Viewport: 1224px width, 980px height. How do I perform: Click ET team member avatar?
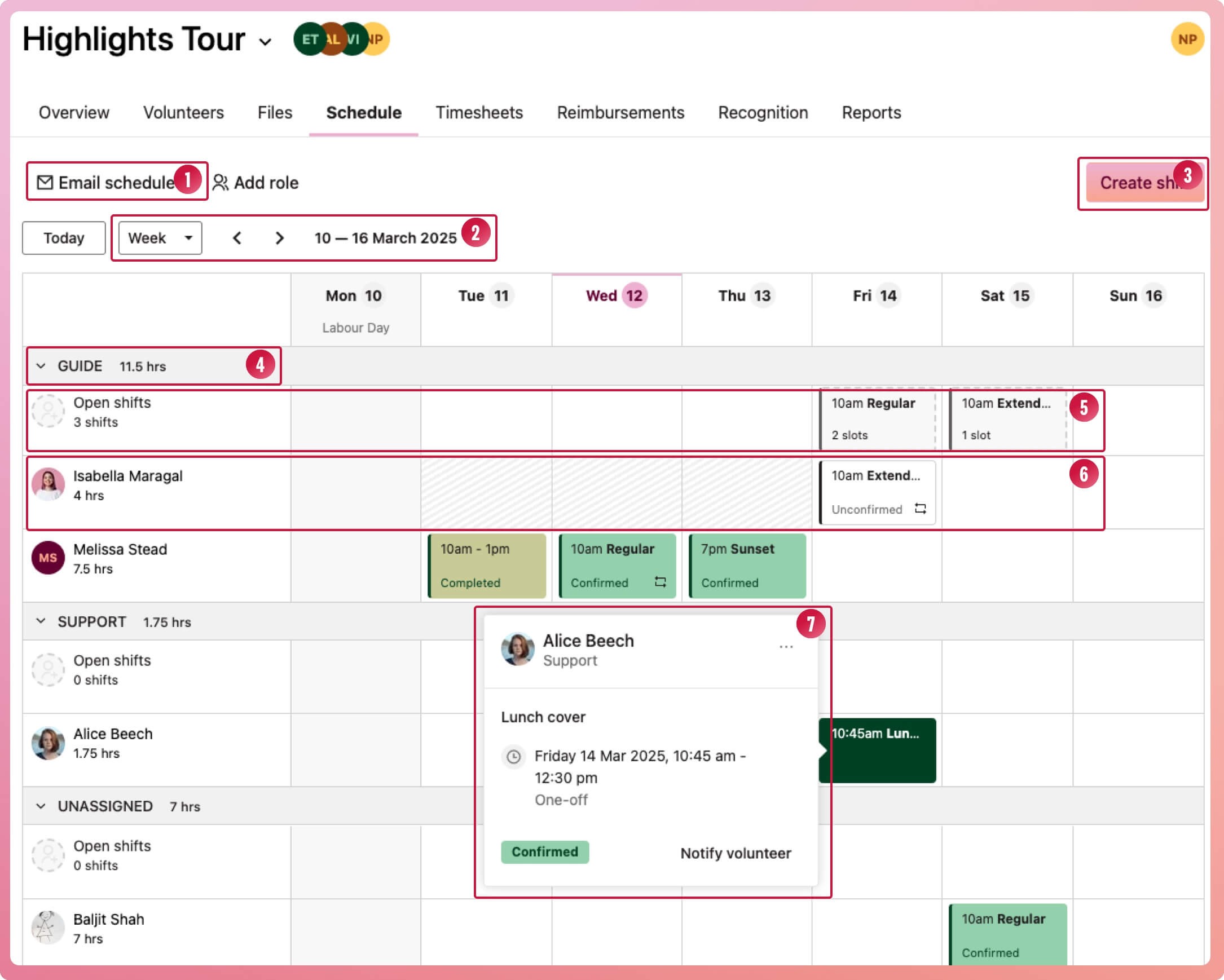pos(307,39)
